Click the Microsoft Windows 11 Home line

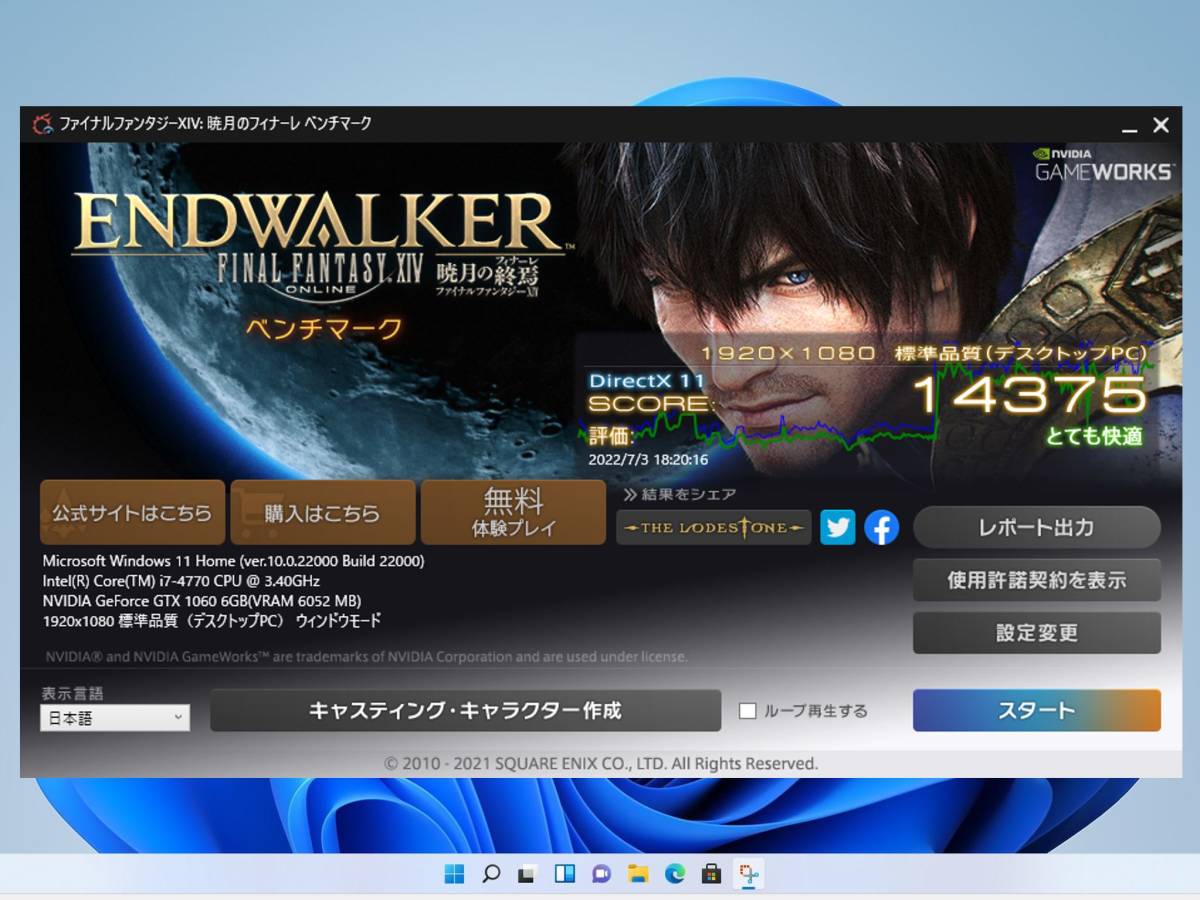pos(233,561)
